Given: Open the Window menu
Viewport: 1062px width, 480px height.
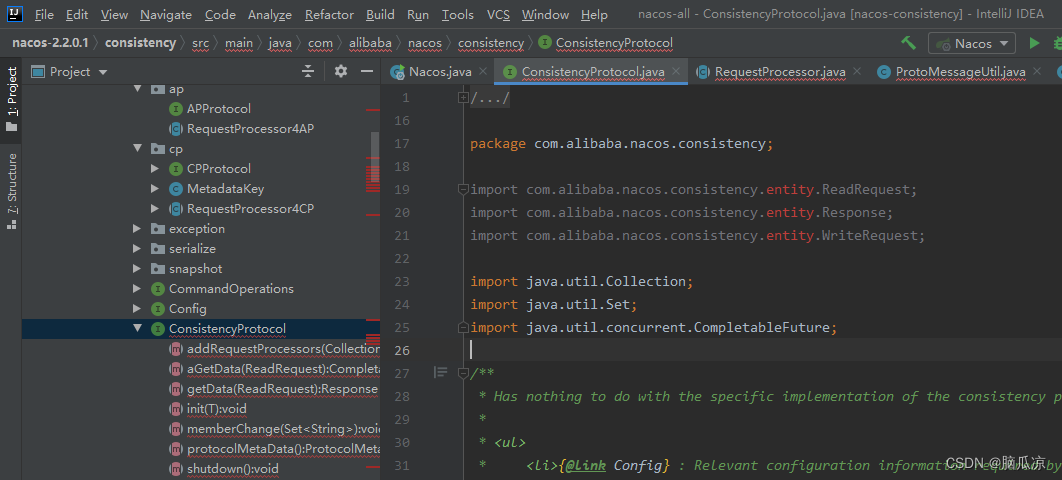Looking at the screenshot, I should coord(545,14).
